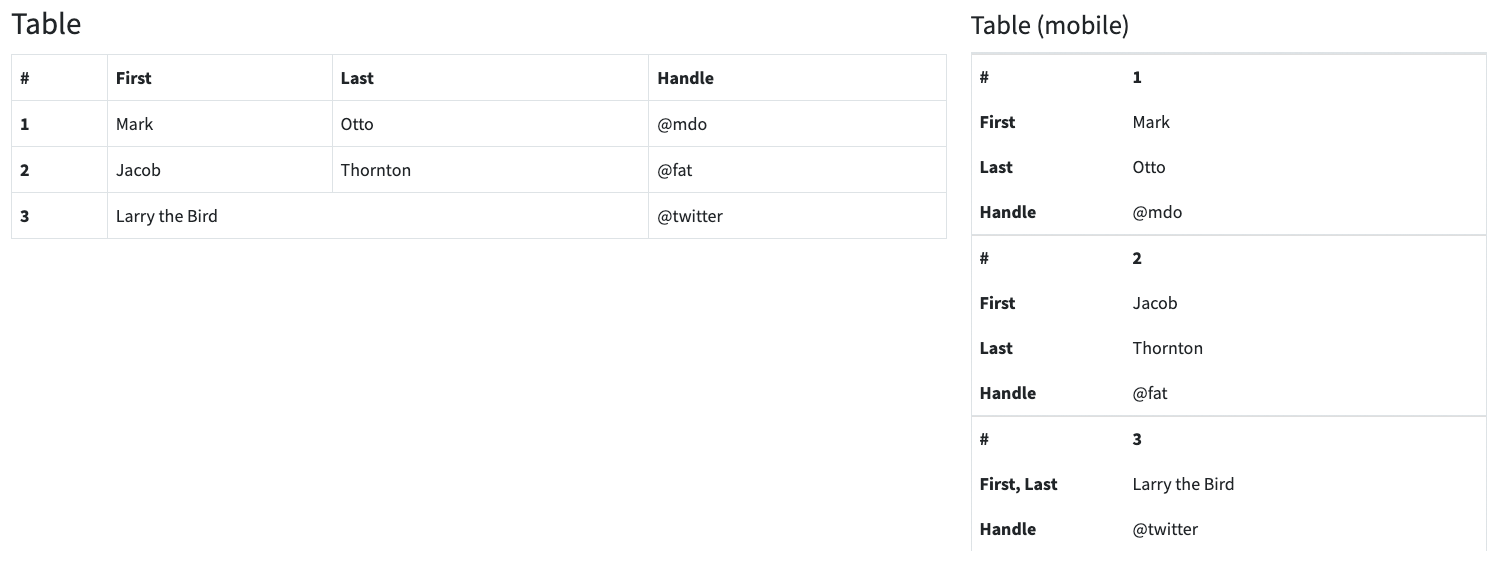1502x581 pixels.
Task: Click the 'Table' heading at top left
Action: [x=46, y=24]
